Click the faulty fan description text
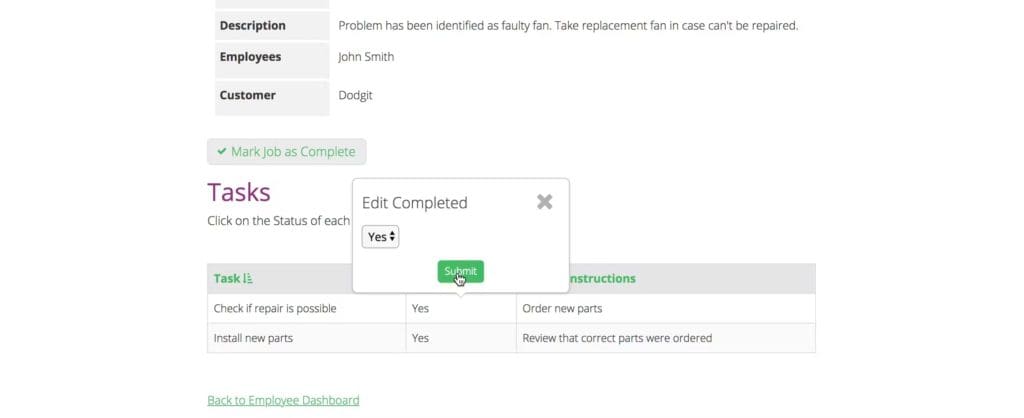Screen dimensions: 1024x418 (567, 25)
